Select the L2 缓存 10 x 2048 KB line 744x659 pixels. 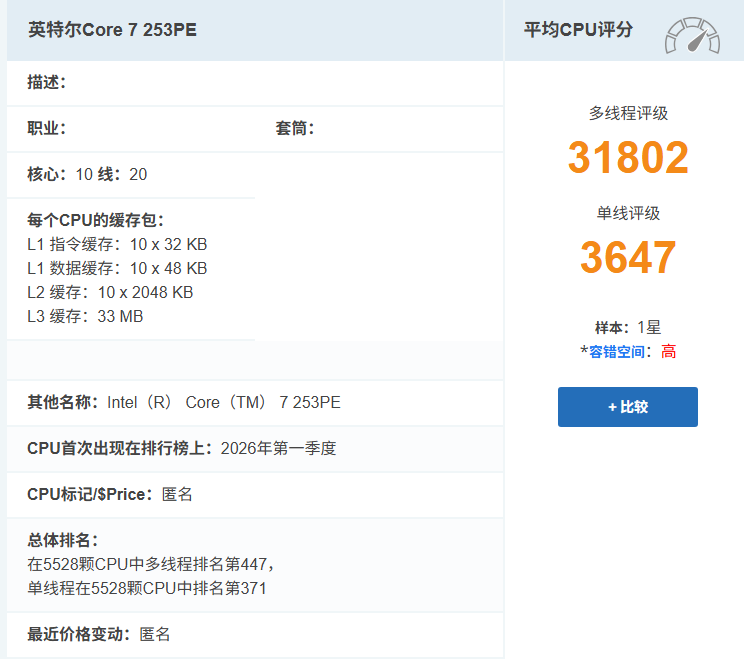click(x=110, y=292)
